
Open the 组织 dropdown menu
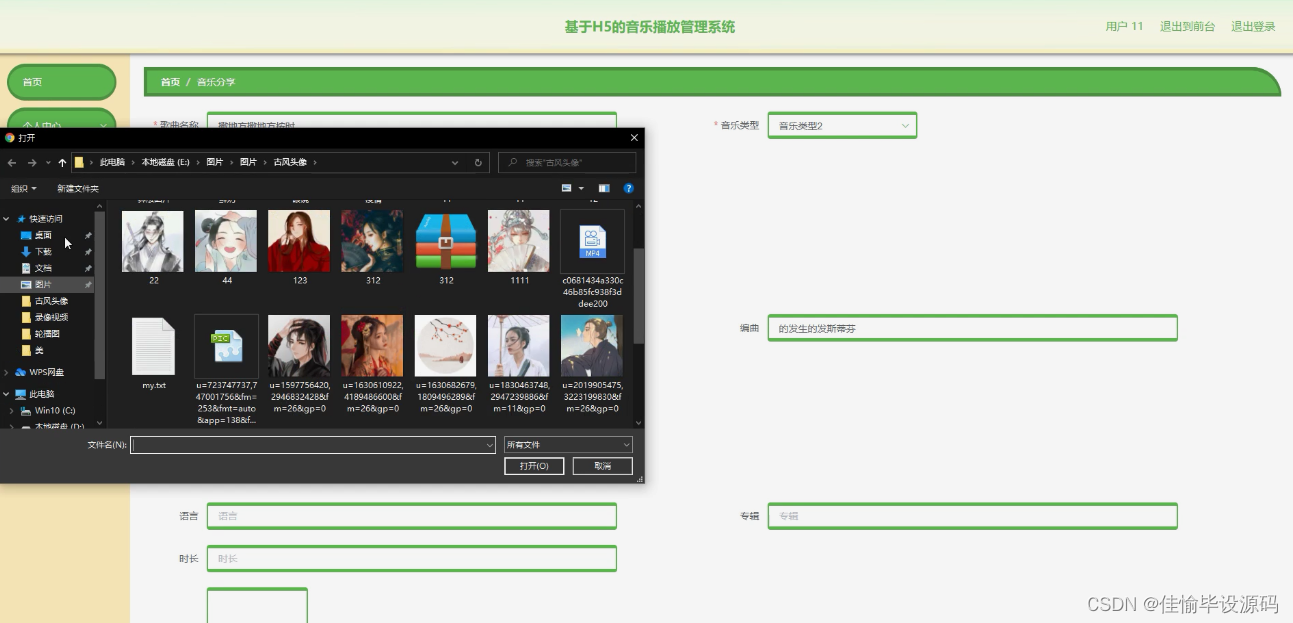[x=22, y=187]
